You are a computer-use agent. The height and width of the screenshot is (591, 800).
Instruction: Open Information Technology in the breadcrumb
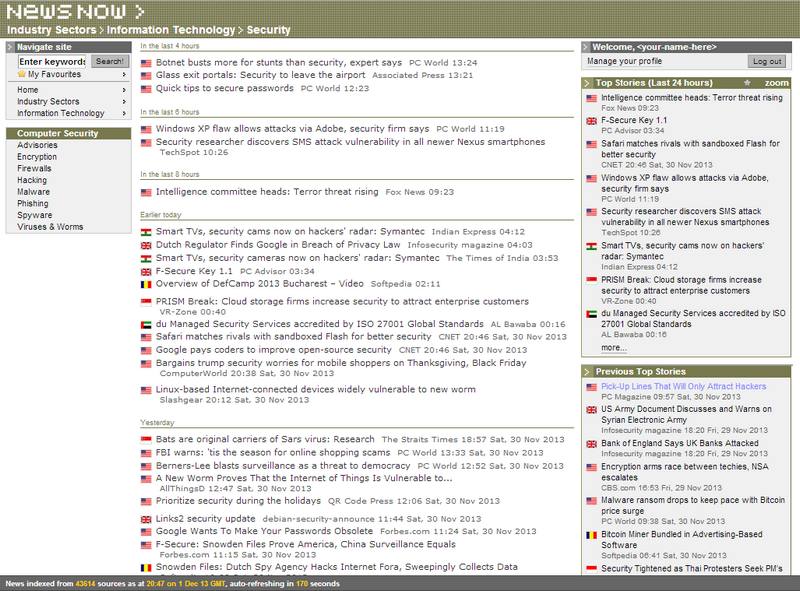[x=171, y=30]
